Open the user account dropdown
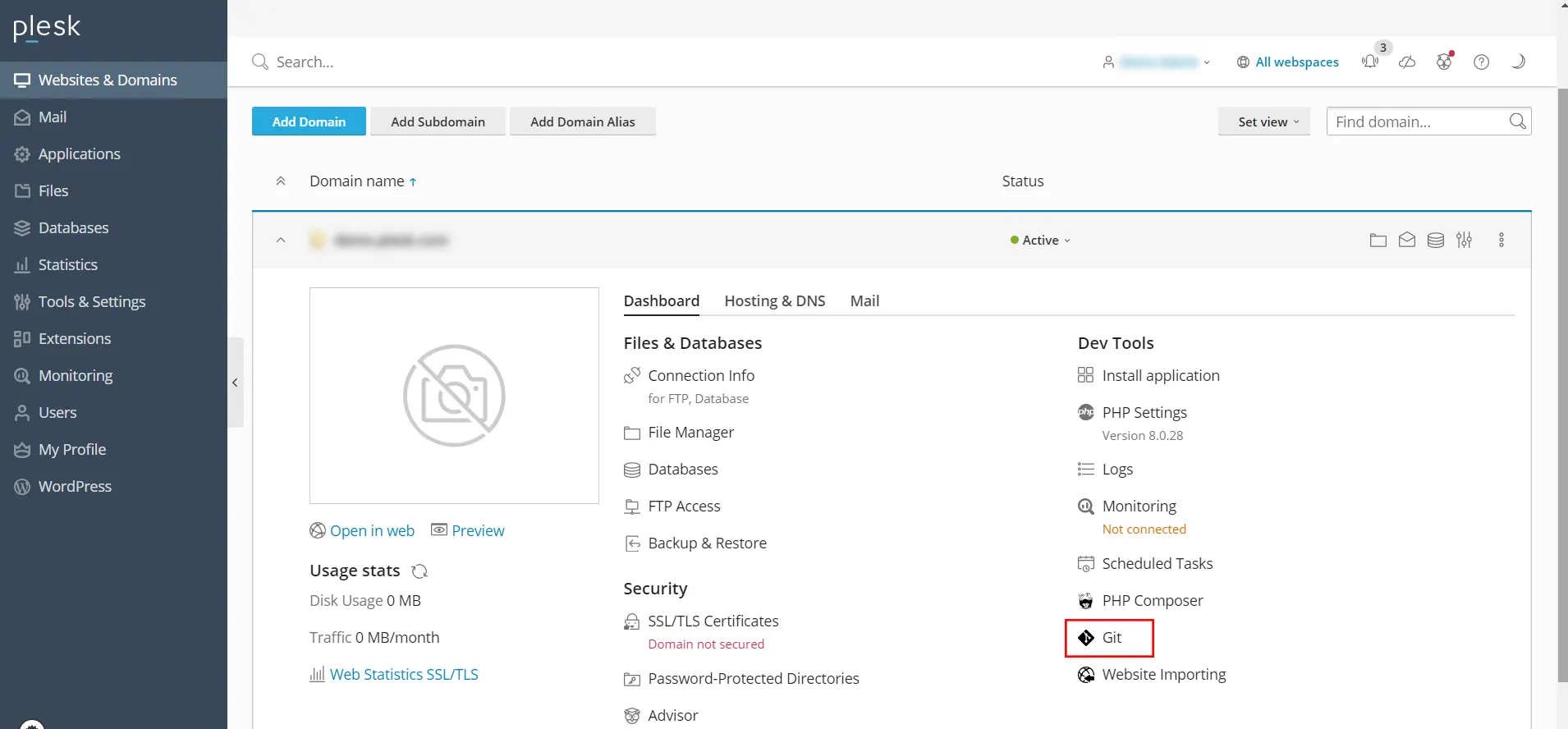Image resolution: width=1568 pixels, height=729 pixels. coord(1157,62)
